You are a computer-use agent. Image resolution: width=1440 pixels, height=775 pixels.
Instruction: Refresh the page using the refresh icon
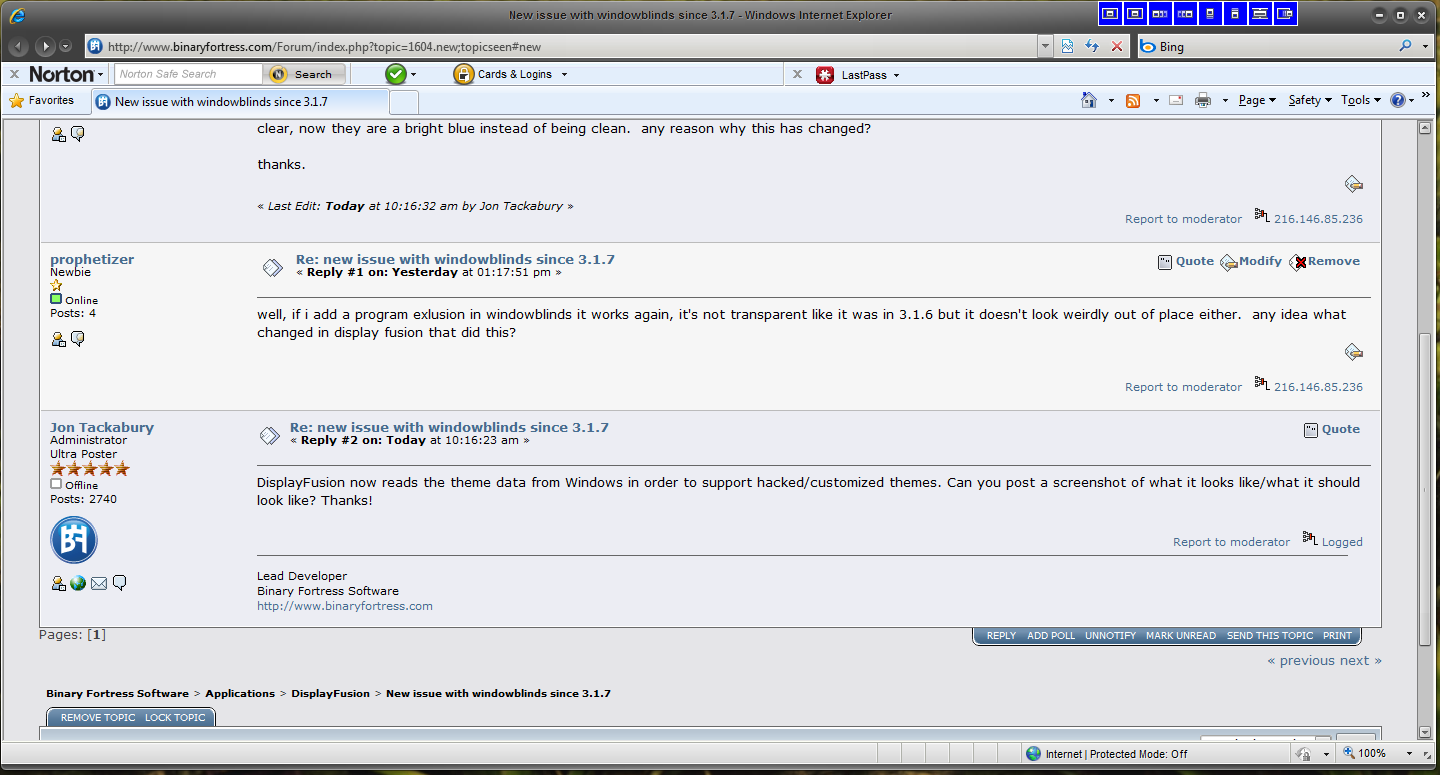tap(1092, 46)
